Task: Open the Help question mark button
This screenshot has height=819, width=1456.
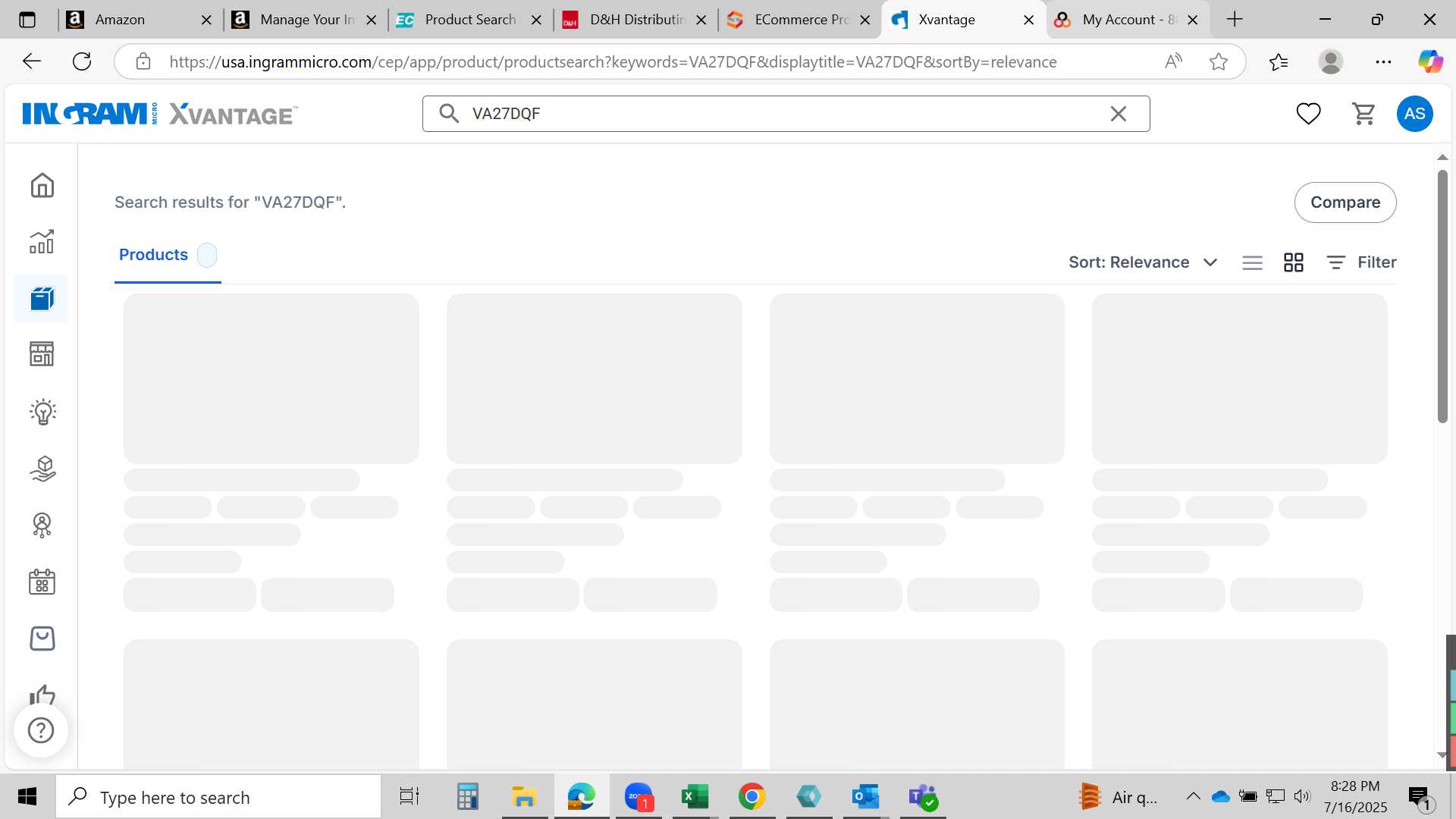Action: [41, 730]
